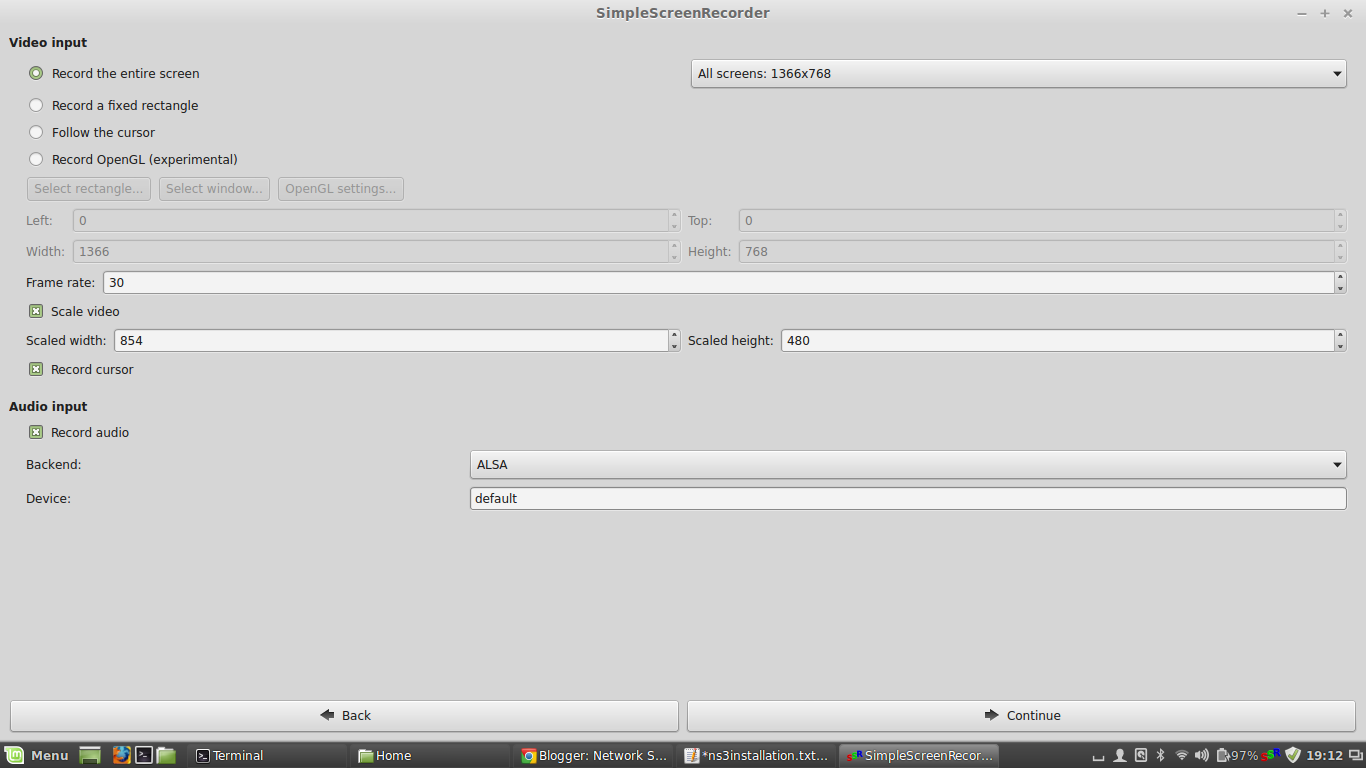Screen dimensions: 1366x768
Task: Click the Scaled width input field
Action: click(391, 341)
